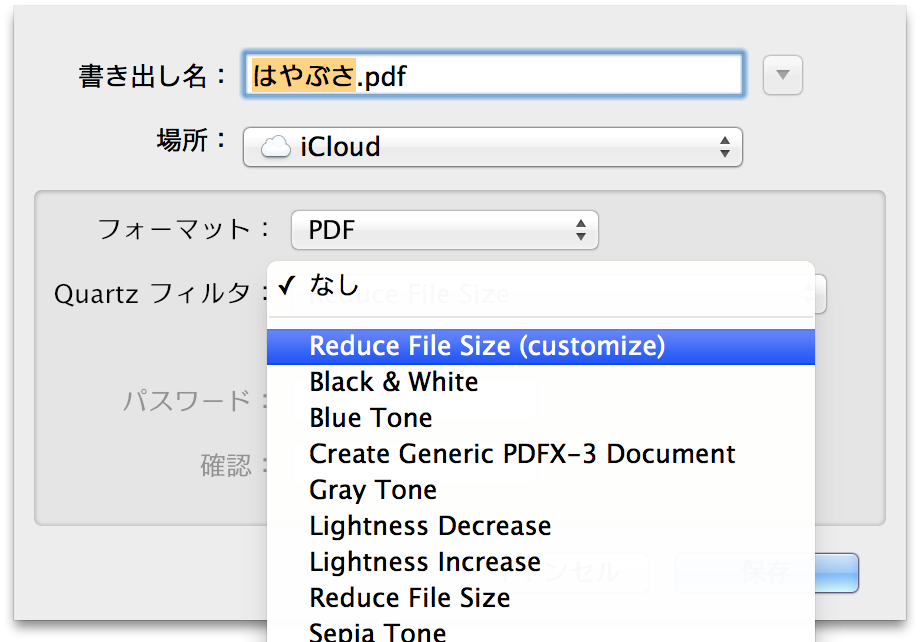Click the stepper arrows in iCloud popup
Screen dimensions: 920x642
[x=725, y=147]
